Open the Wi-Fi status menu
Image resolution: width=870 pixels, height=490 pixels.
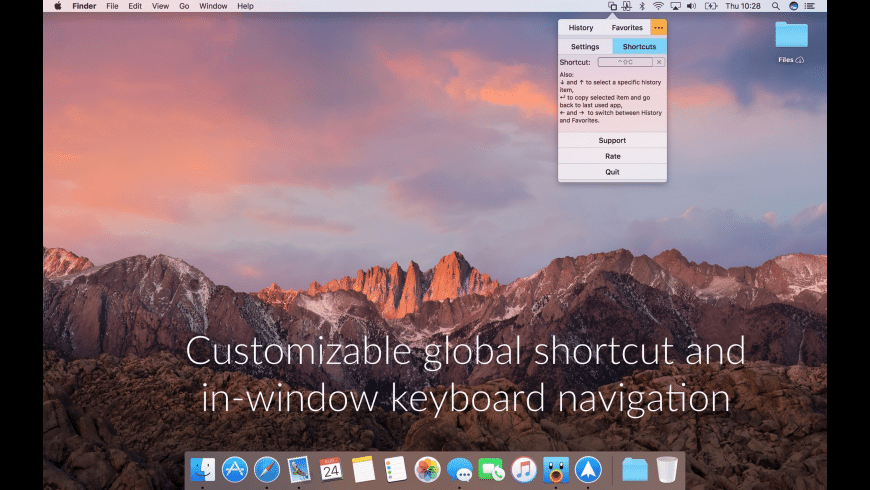pyautogui.click(x=658, y=6)
